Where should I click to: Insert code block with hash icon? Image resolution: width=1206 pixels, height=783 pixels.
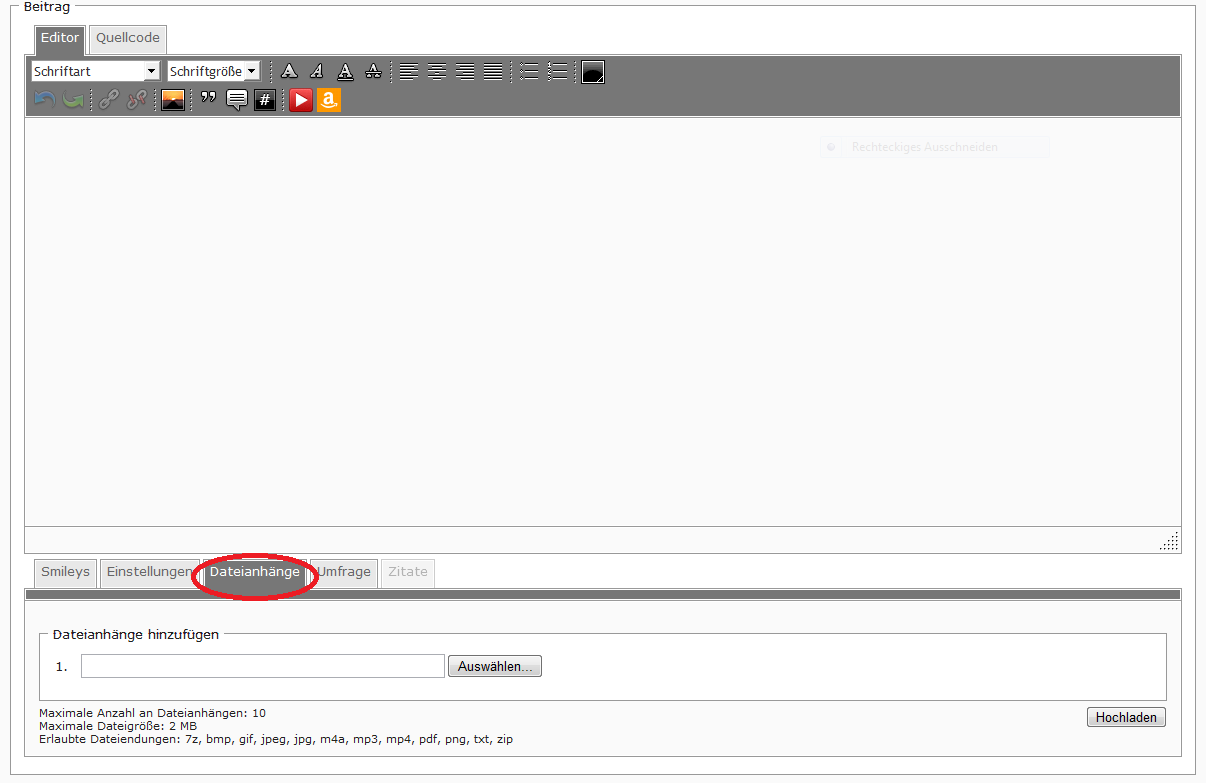click(x=265, y=100)
